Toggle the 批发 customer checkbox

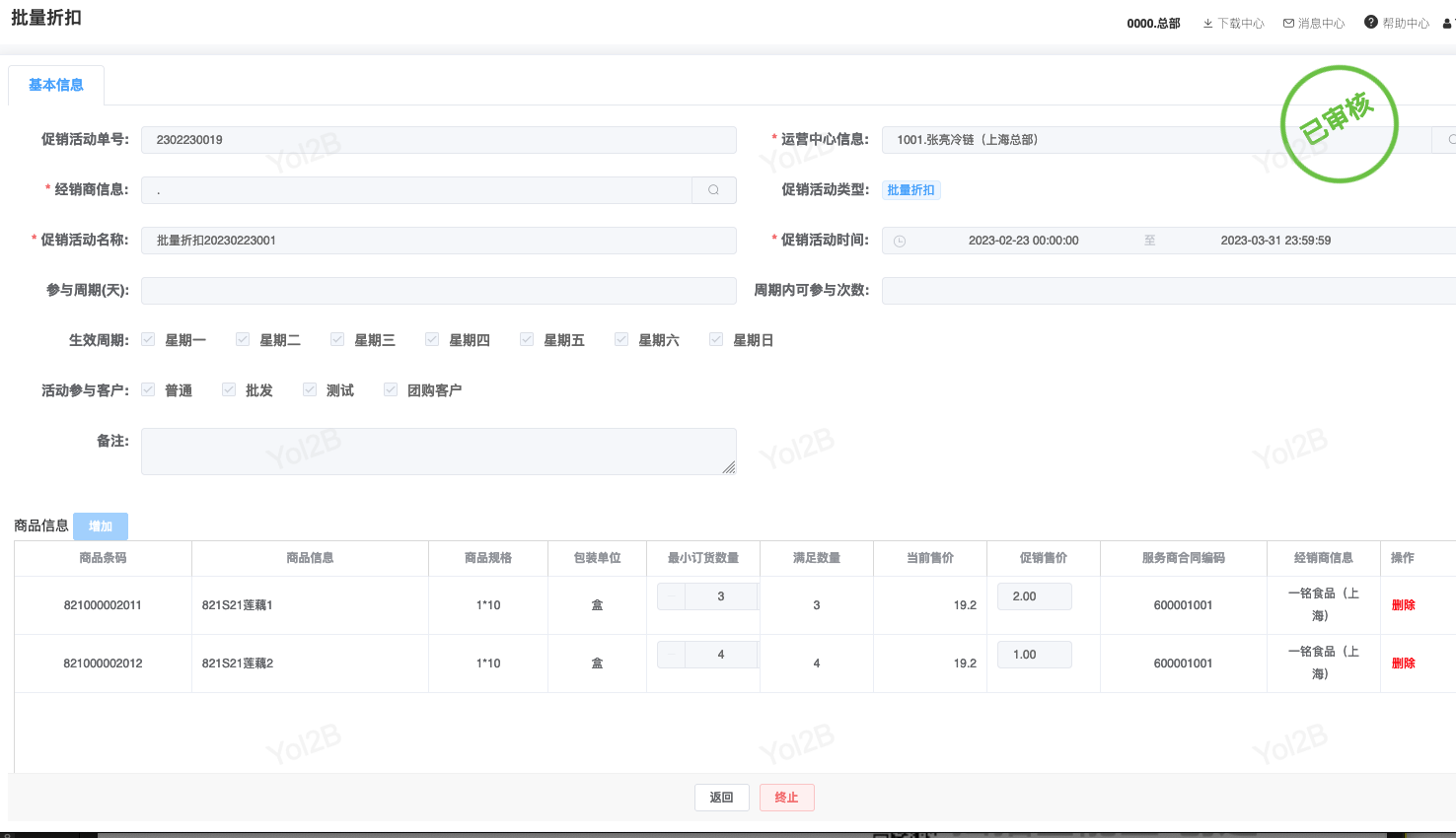(x=229, y=390)
